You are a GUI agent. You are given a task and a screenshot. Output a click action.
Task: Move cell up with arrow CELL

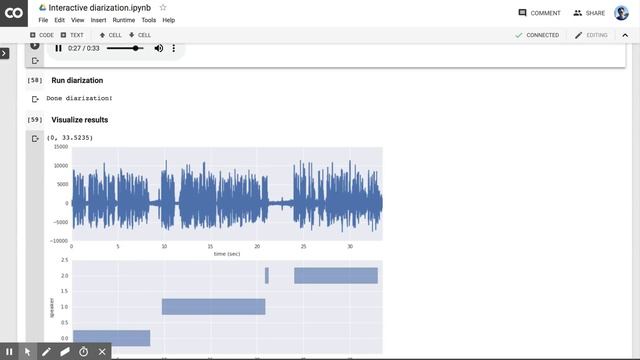[x=110, y=35]
